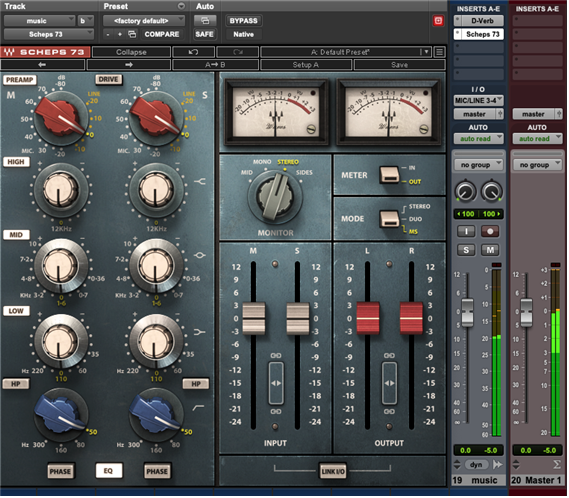Open the insert position b dropdown
Image resolution: width=569 pixels, height=498 pixels.
click(x=86, y=21)
